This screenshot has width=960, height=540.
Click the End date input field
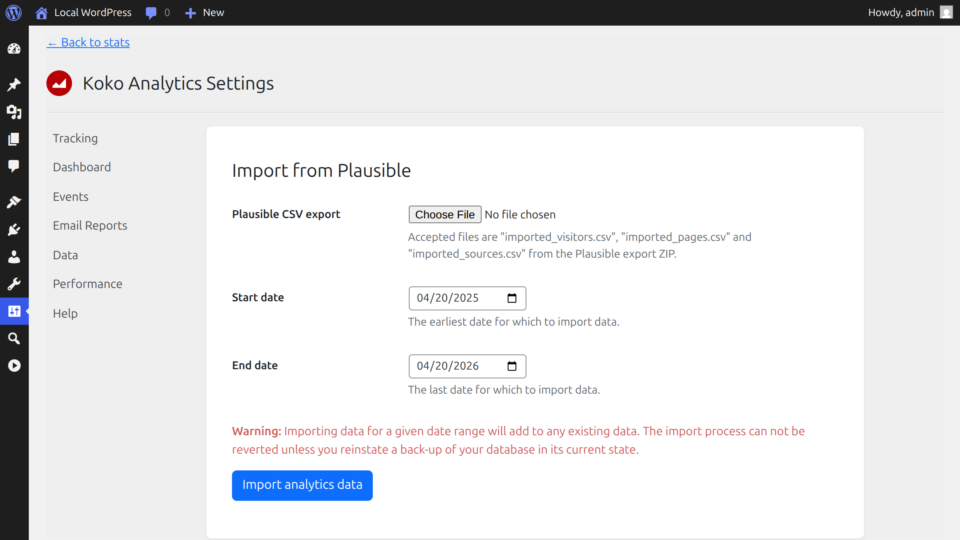pyautogui.click(x=467, y=366)
